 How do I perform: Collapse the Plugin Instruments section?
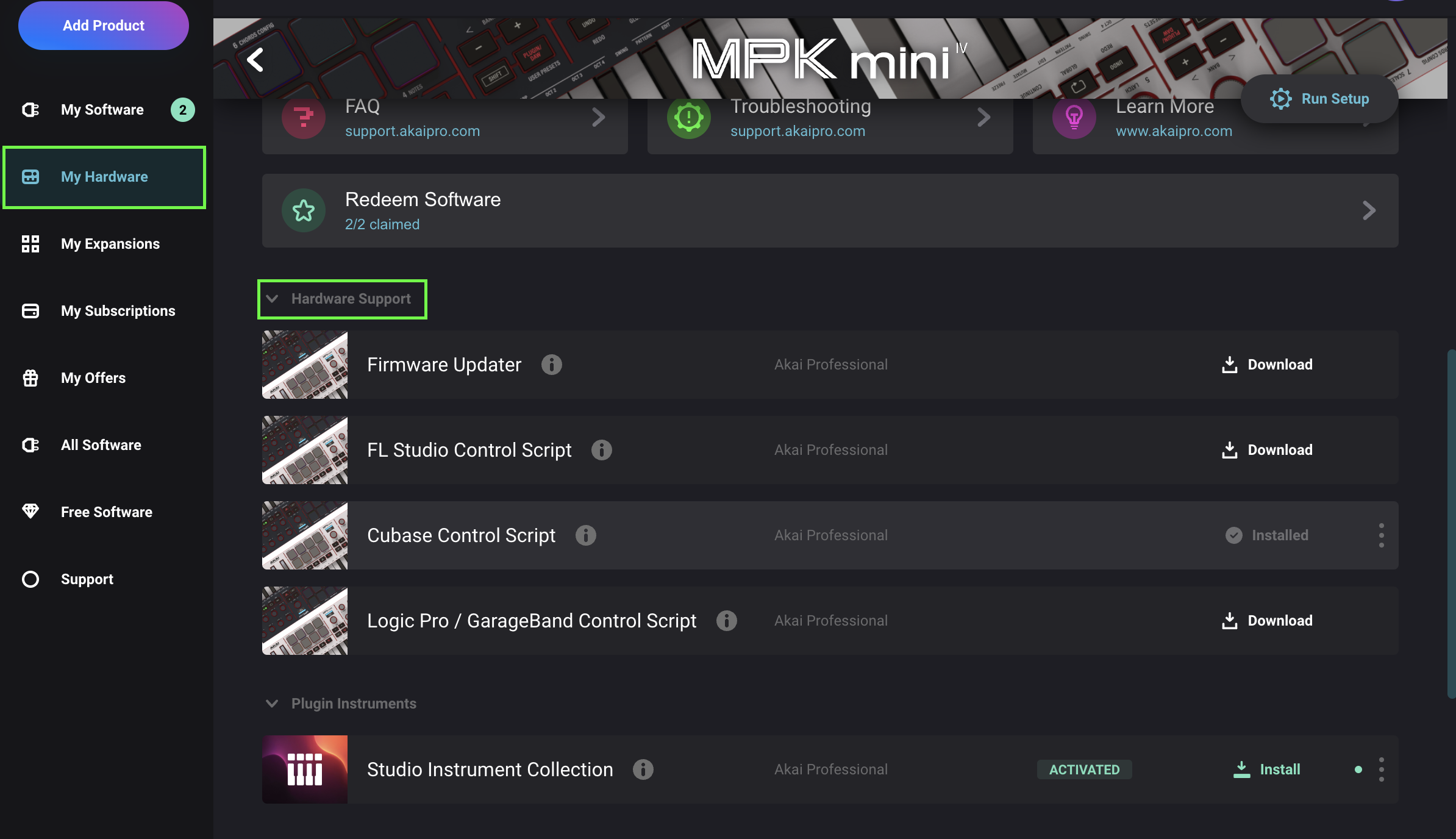[273, 704]
